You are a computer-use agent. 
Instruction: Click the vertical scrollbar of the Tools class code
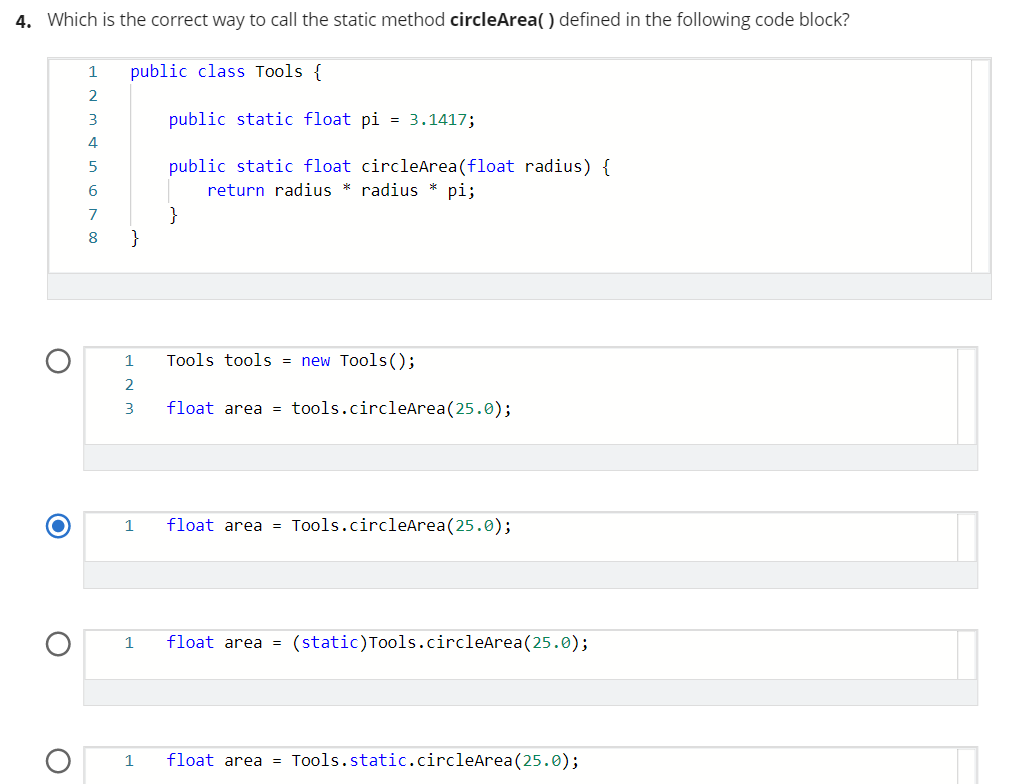[x=981, y=166]
